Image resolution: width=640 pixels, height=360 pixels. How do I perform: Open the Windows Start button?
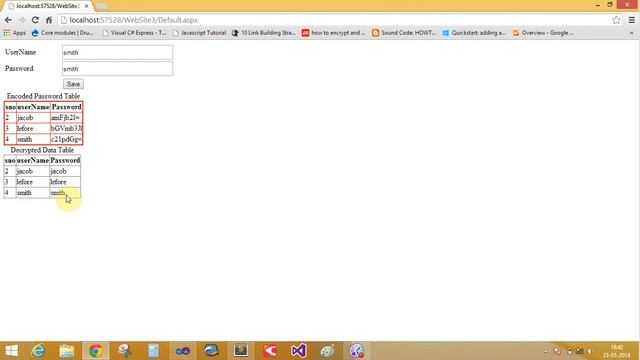[x=11, y=351]
